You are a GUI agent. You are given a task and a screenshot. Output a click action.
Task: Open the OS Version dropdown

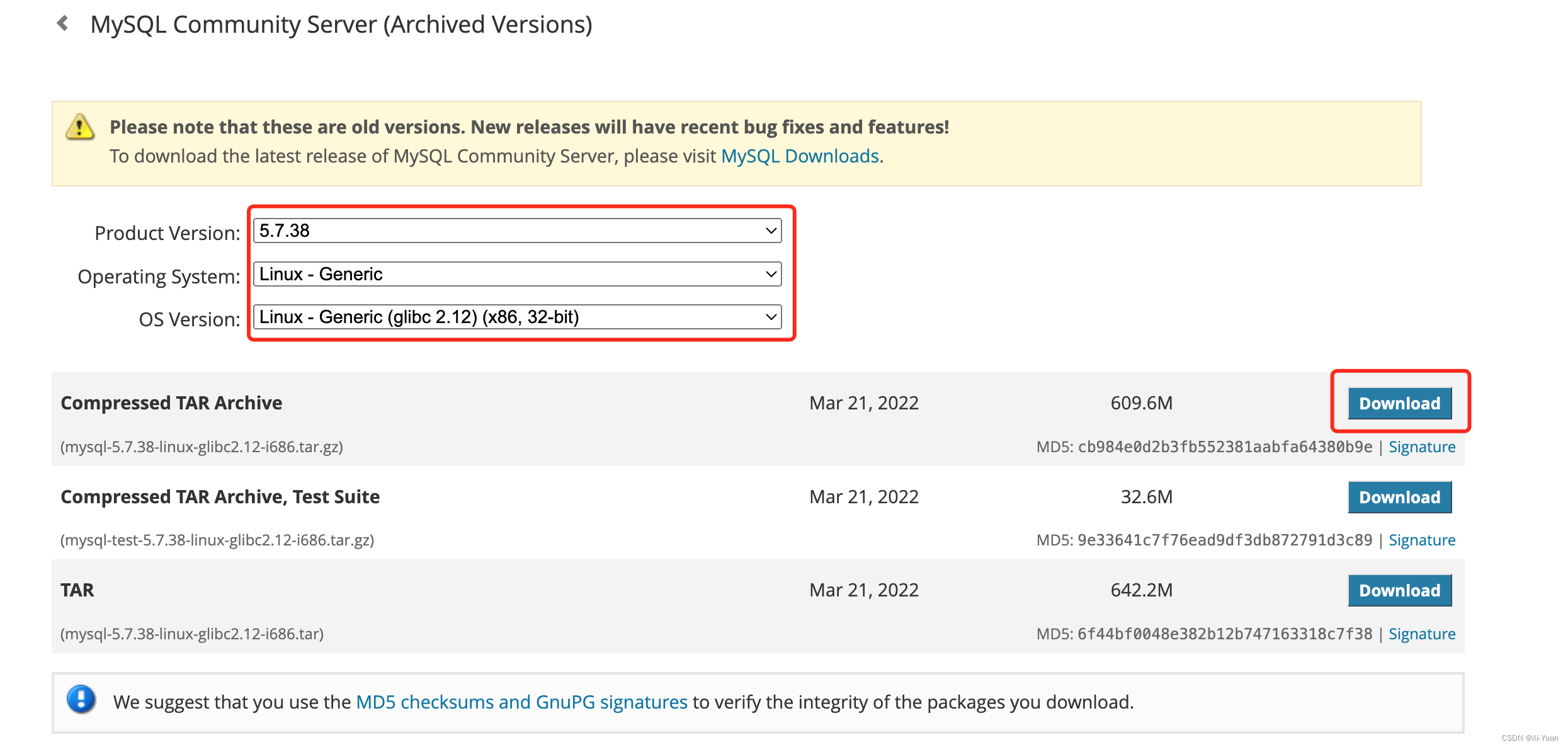pyautogui.click(x=517, y=317)
